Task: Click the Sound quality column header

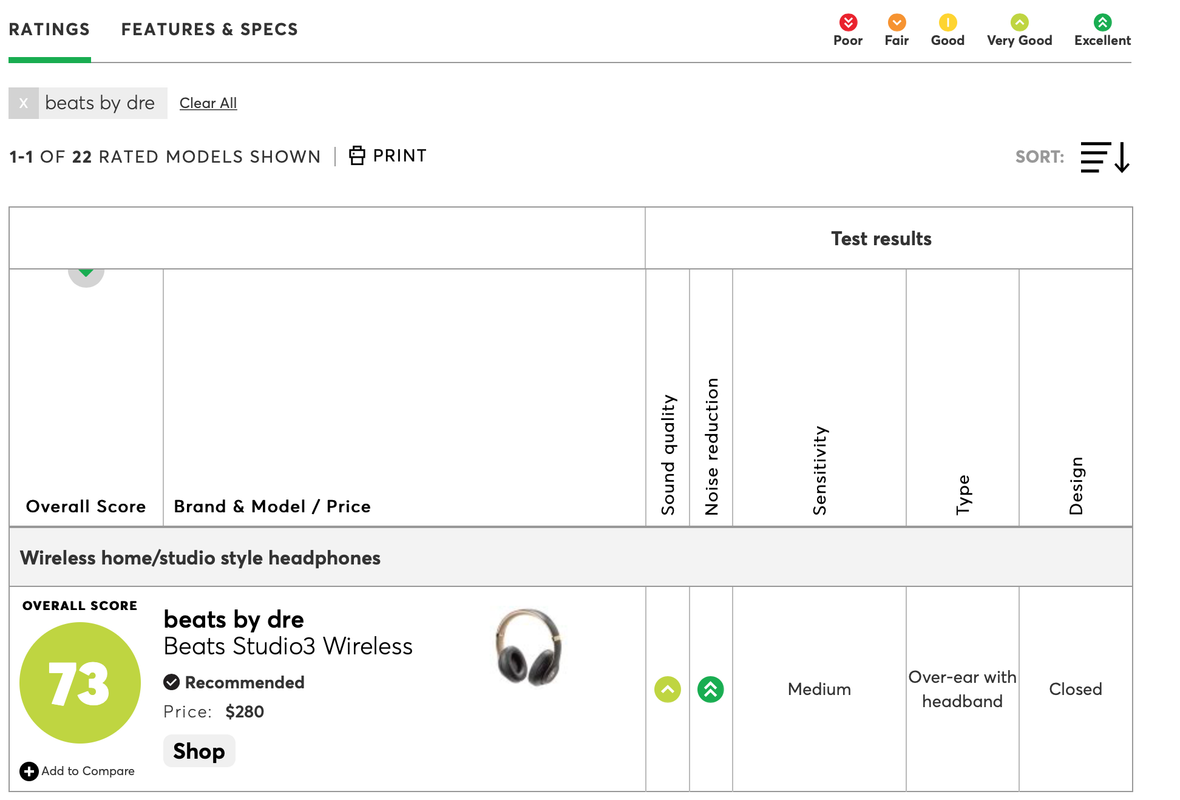Action: pyautogui.click(x=668, y=455)
